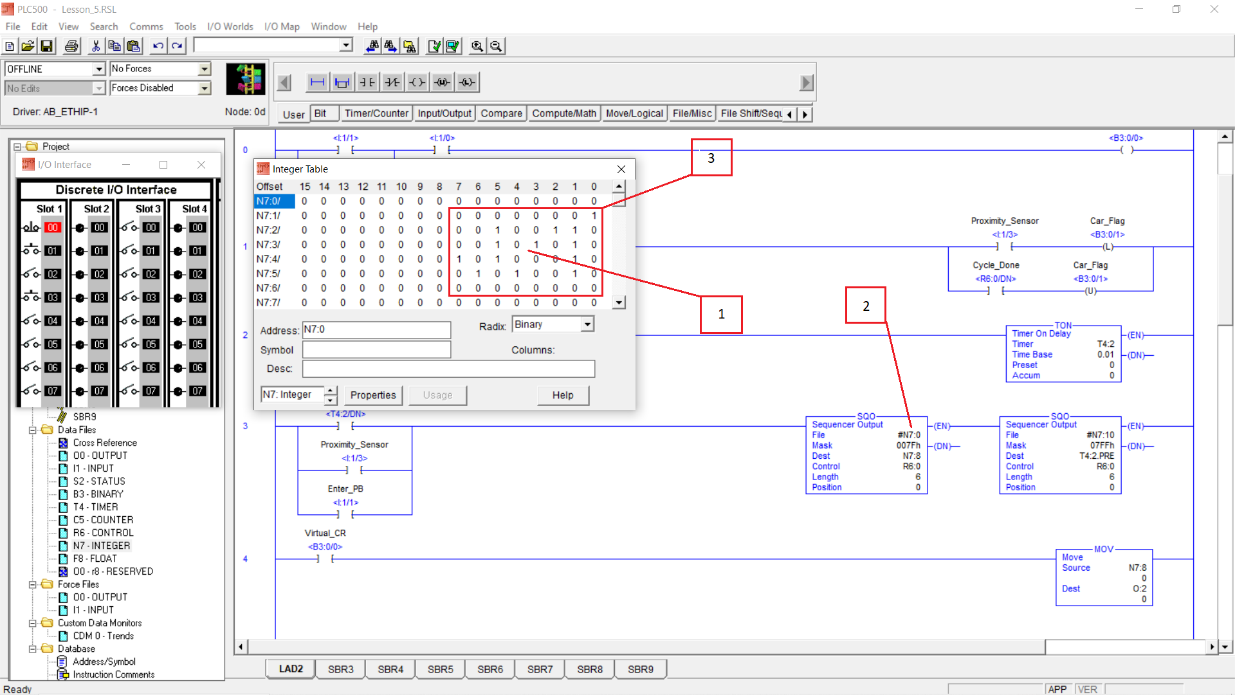This screenshot has width=1235, height=695.
Task: Open the I/O Worlds menu
Action: [230, 27]
